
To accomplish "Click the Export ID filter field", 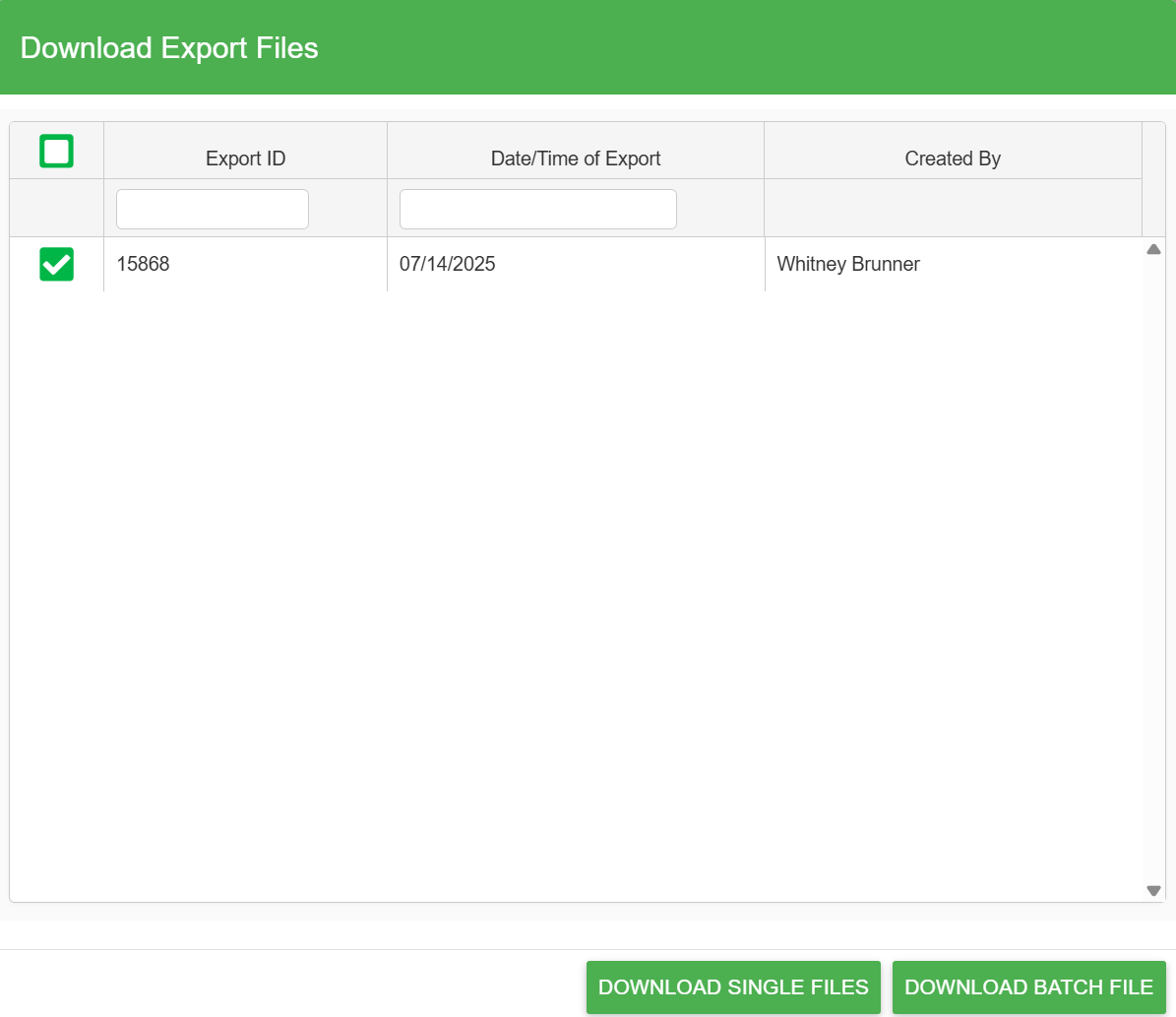I will tap(213, 209).
